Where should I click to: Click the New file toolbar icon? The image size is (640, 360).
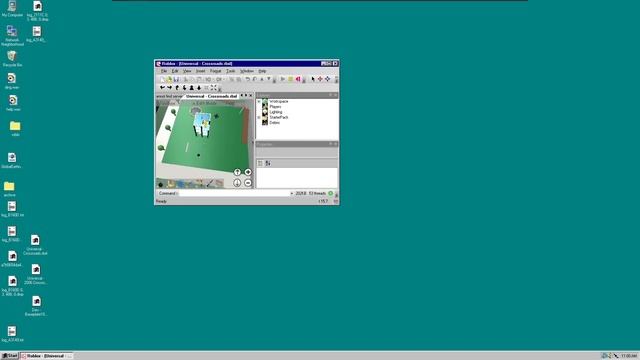(x=162, y=79)
